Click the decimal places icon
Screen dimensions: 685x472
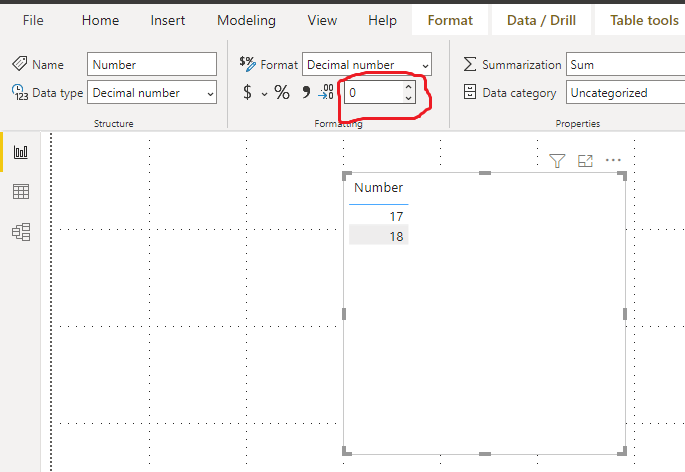326,92
